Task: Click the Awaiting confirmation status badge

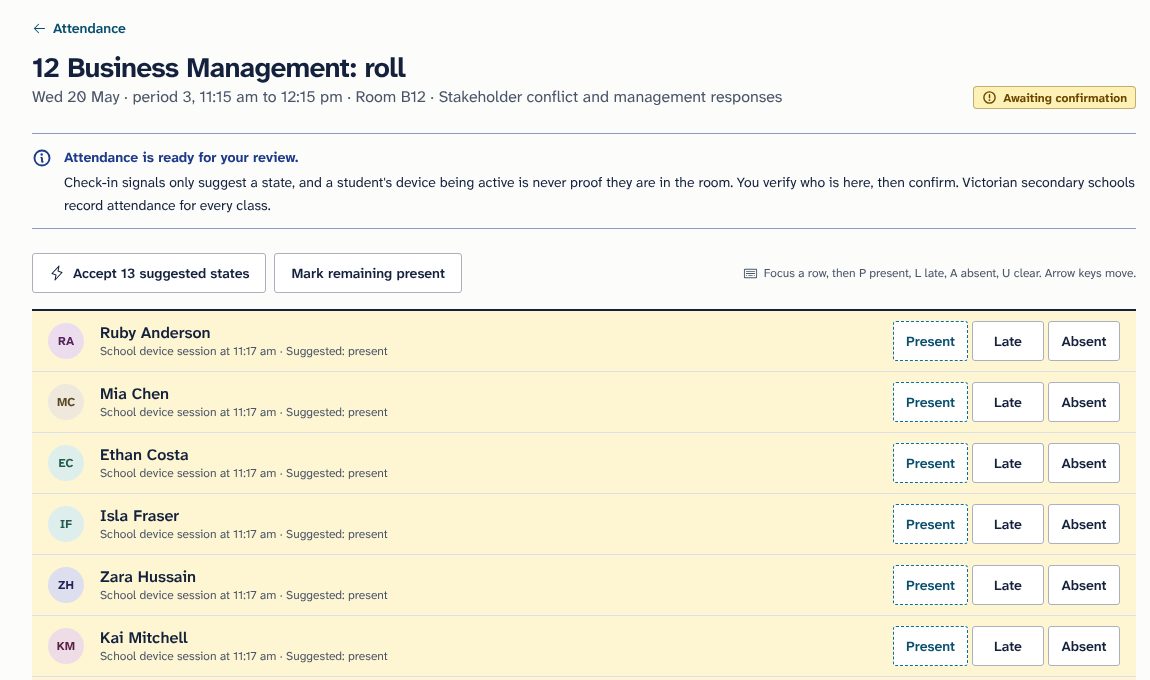Action: pyautogui.click(x=1054, y=98)
